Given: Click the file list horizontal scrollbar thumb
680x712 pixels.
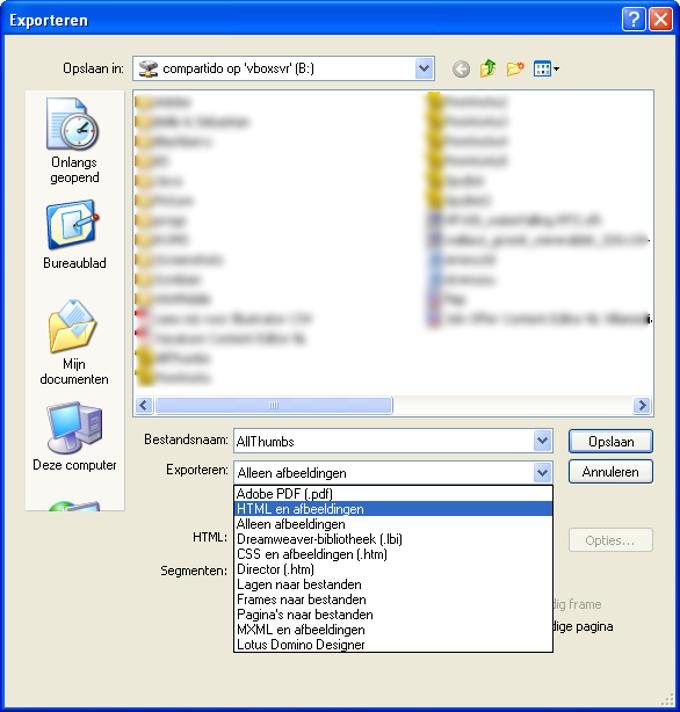Looking at the screenshot, I should (274, 405).
